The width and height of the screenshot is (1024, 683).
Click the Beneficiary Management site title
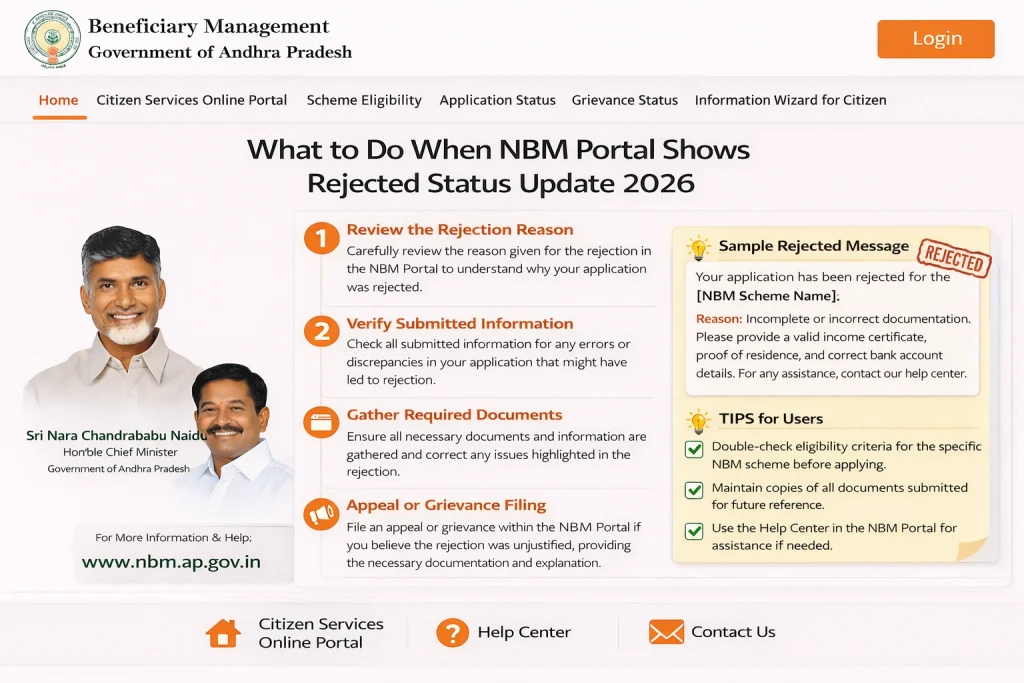click(208, 26)
